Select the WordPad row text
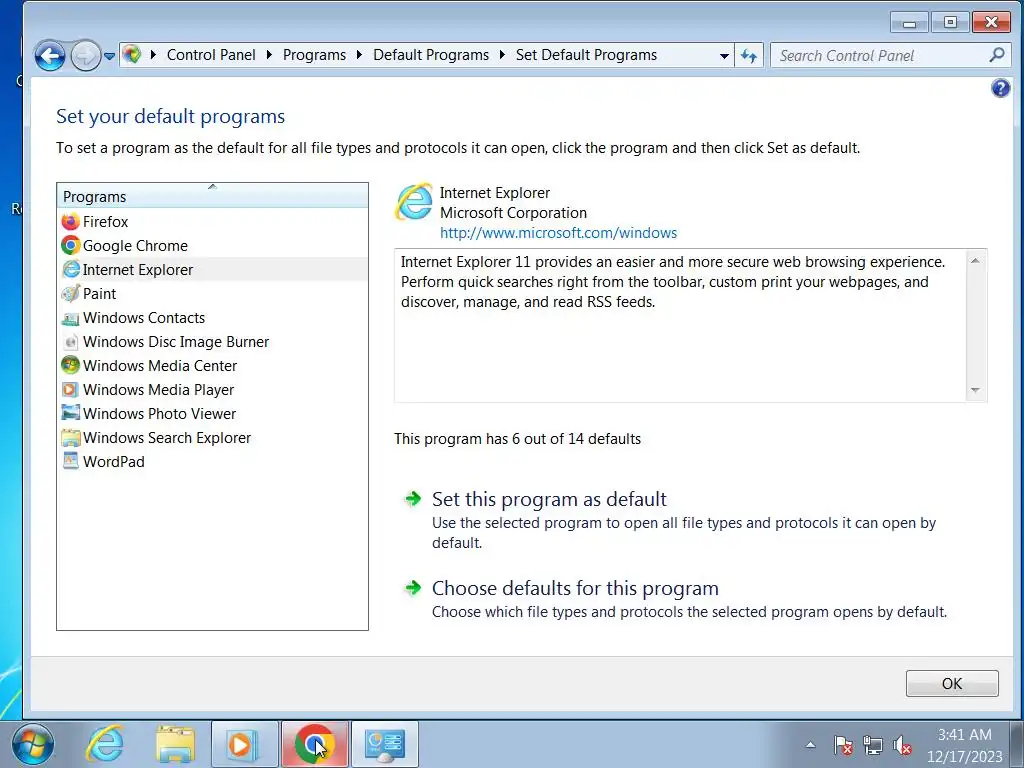Viewport: 1024px width, 768px height. point(114,462)
